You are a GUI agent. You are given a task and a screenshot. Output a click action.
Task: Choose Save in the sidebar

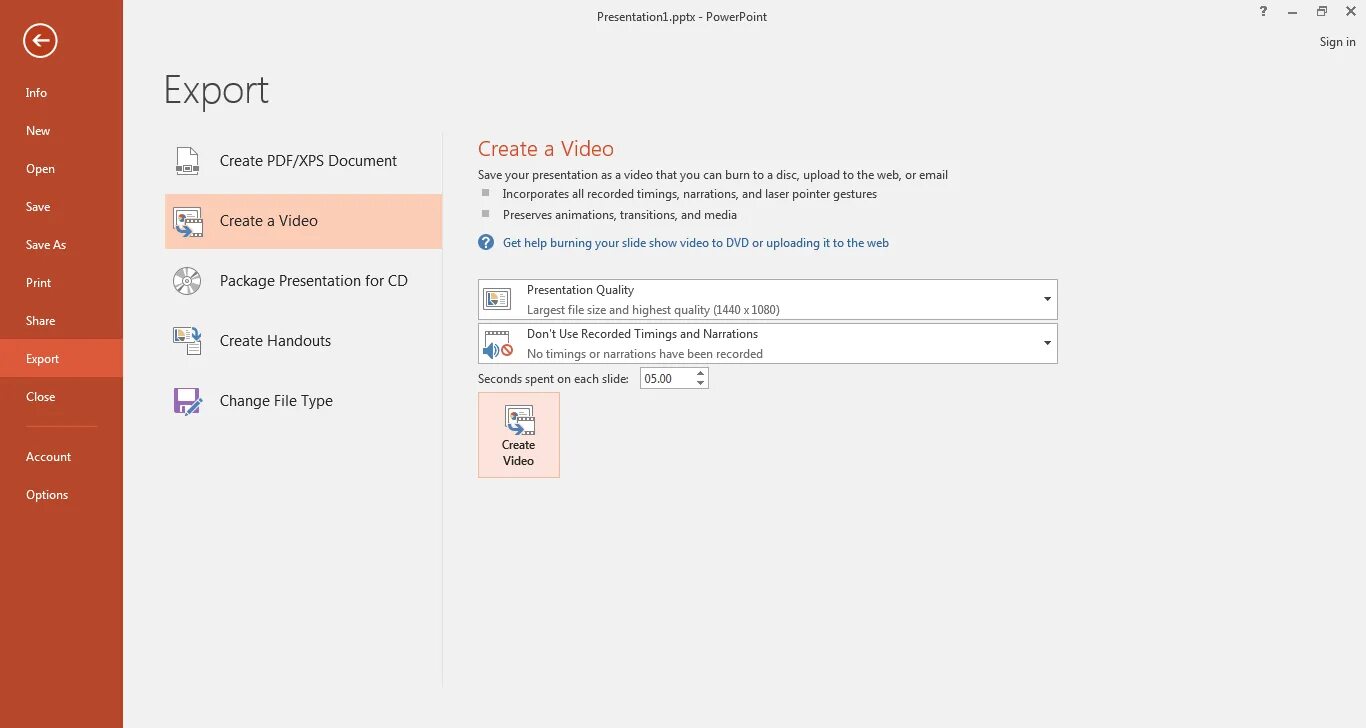pyautogui.click(x=61, y=207)
